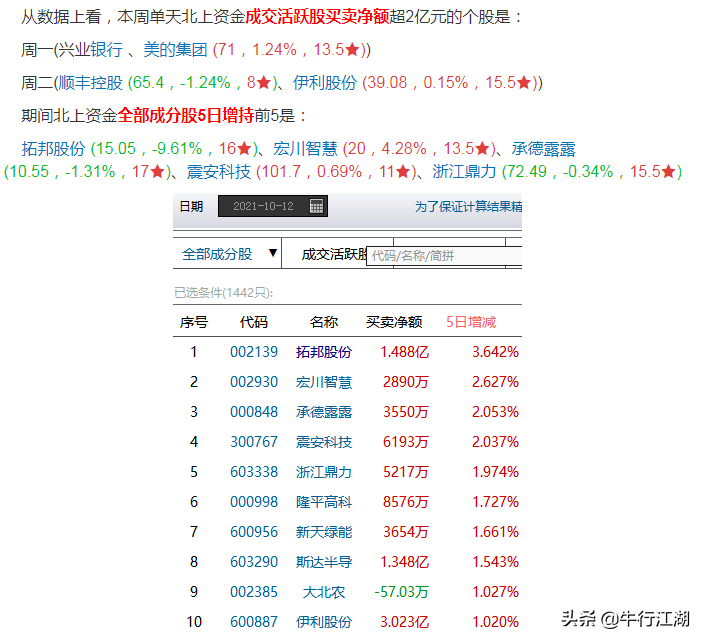Open the 宏川智慧 link in the paragraph

[x=305, y=149]
